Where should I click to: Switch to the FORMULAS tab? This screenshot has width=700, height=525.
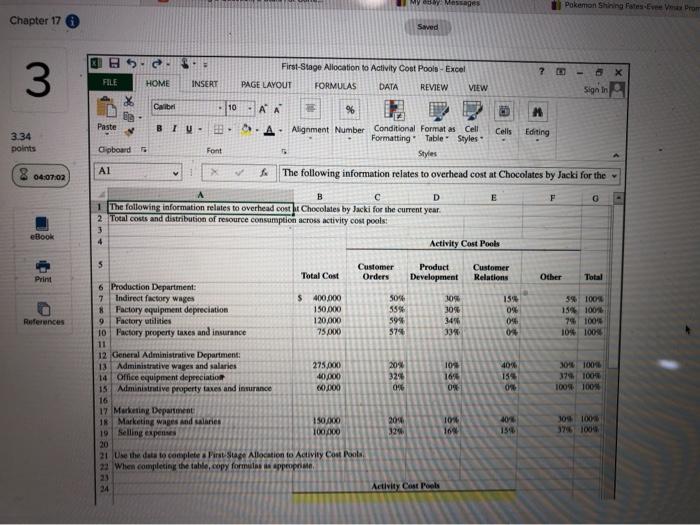click(335, 86)
